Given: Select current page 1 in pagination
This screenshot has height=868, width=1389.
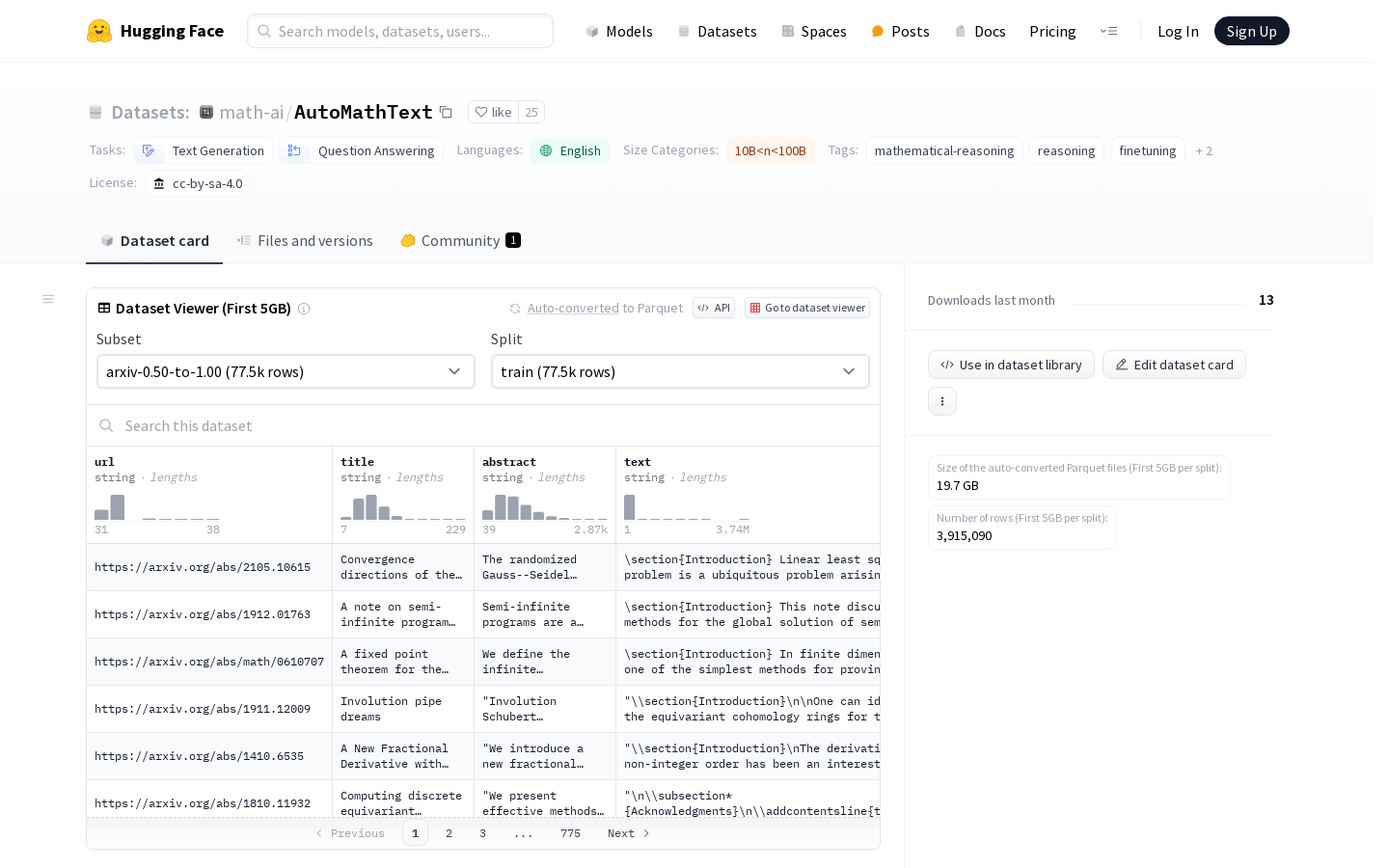Looking at the screenshot, I should 415,833.
